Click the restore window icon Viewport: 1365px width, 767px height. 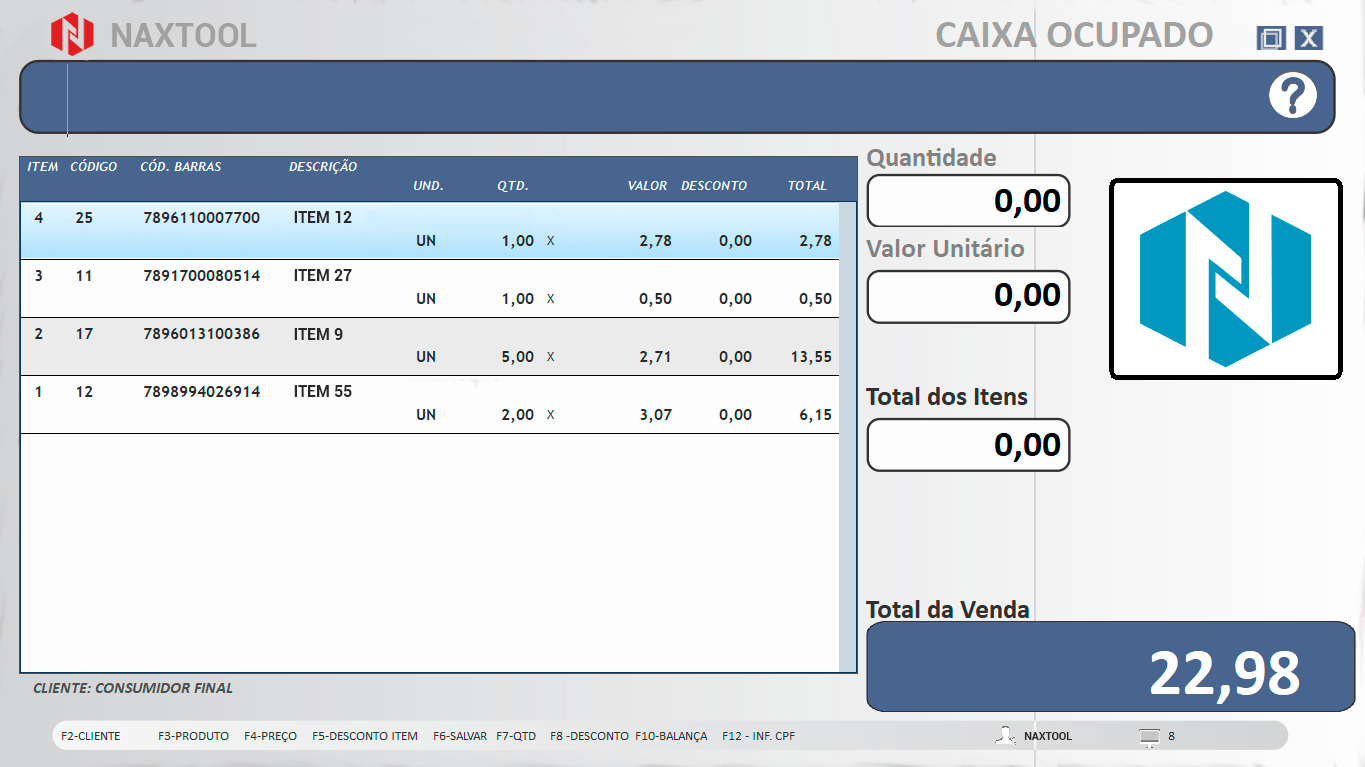point(1271,38)
